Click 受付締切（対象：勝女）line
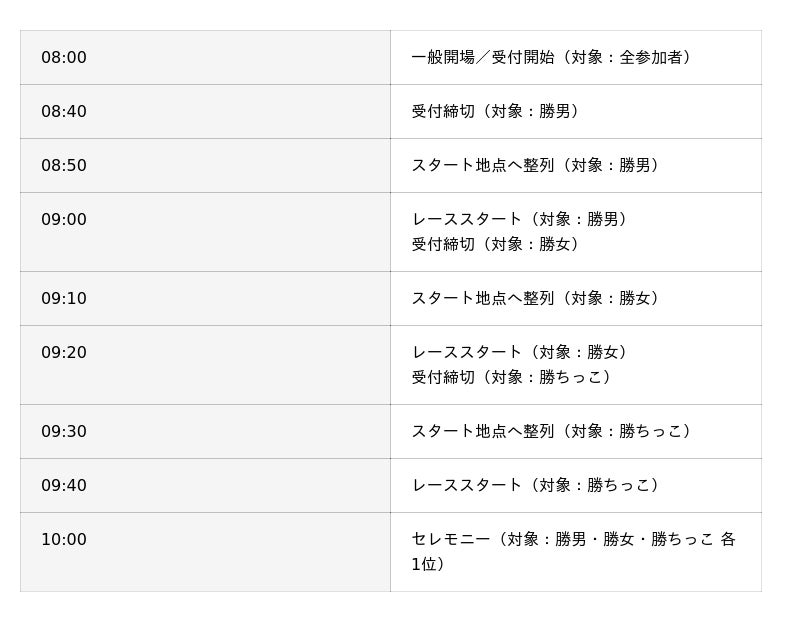This screenshot has width=800, height=622. (x=498, y=245)
